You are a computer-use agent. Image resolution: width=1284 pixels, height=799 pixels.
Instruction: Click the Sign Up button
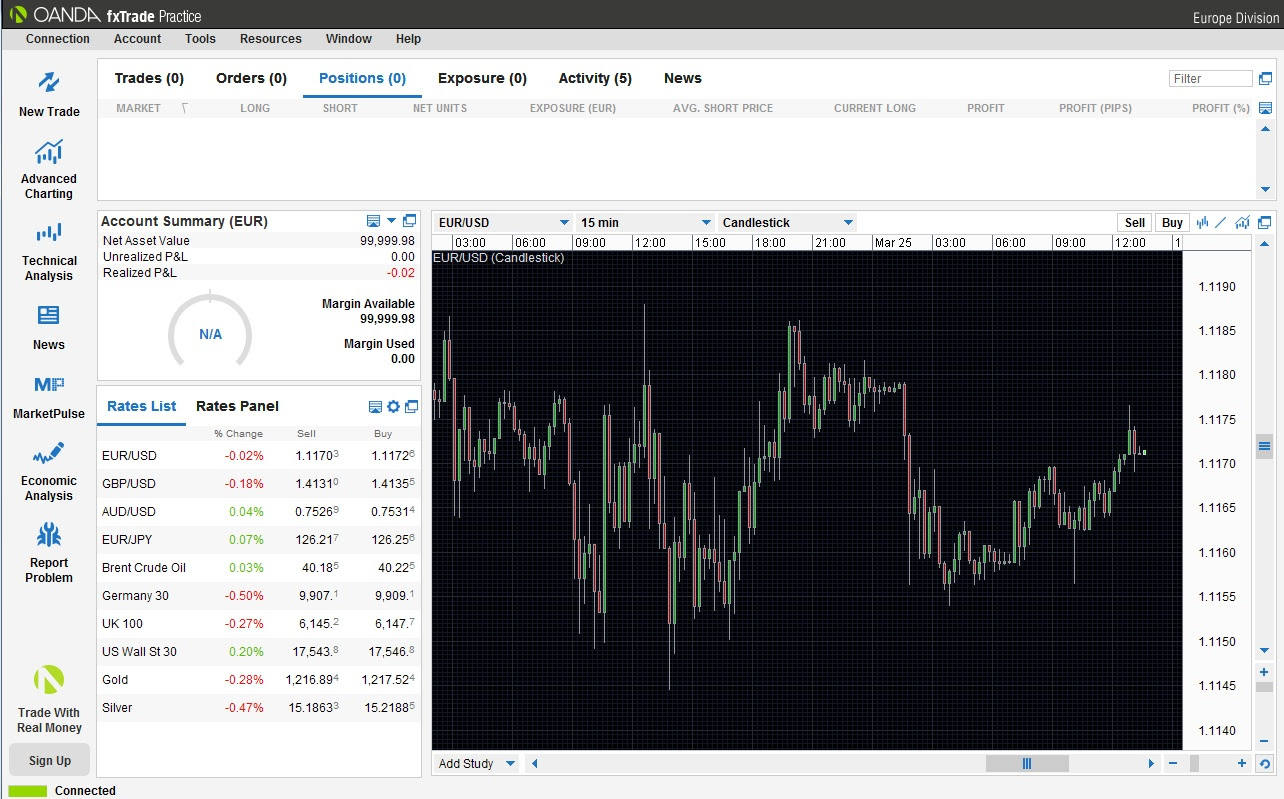[x=49, y=760]
